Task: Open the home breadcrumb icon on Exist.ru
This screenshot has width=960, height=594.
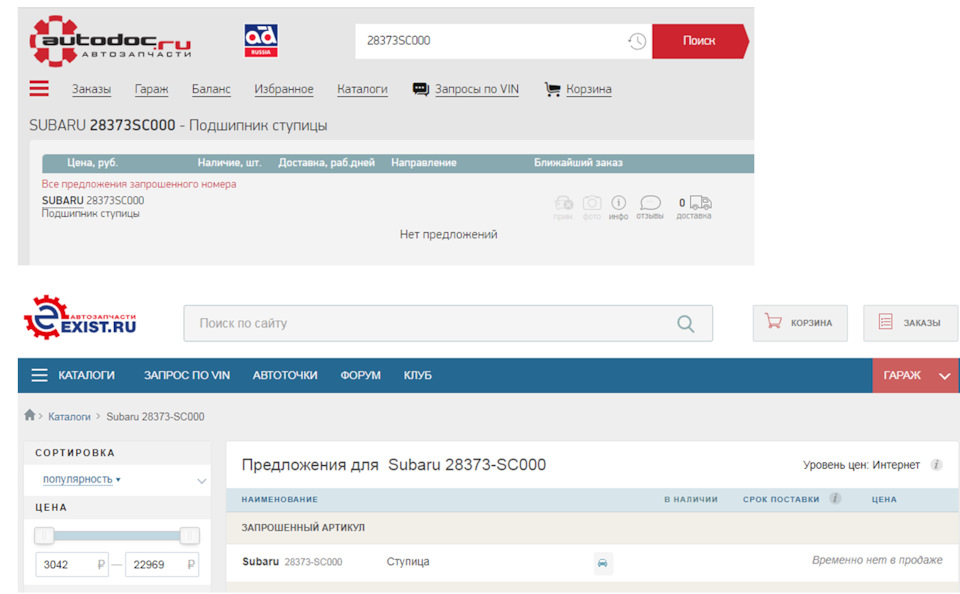Action: (x=28, y=416)
